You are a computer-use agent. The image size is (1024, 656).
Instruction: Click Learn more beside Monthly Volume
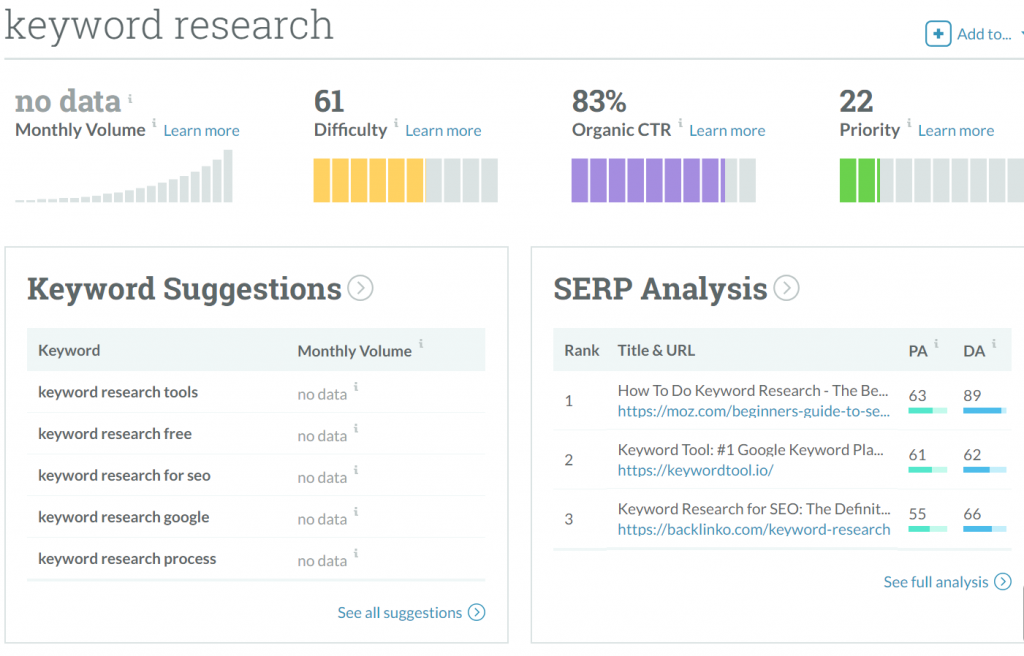click(201, 131)
